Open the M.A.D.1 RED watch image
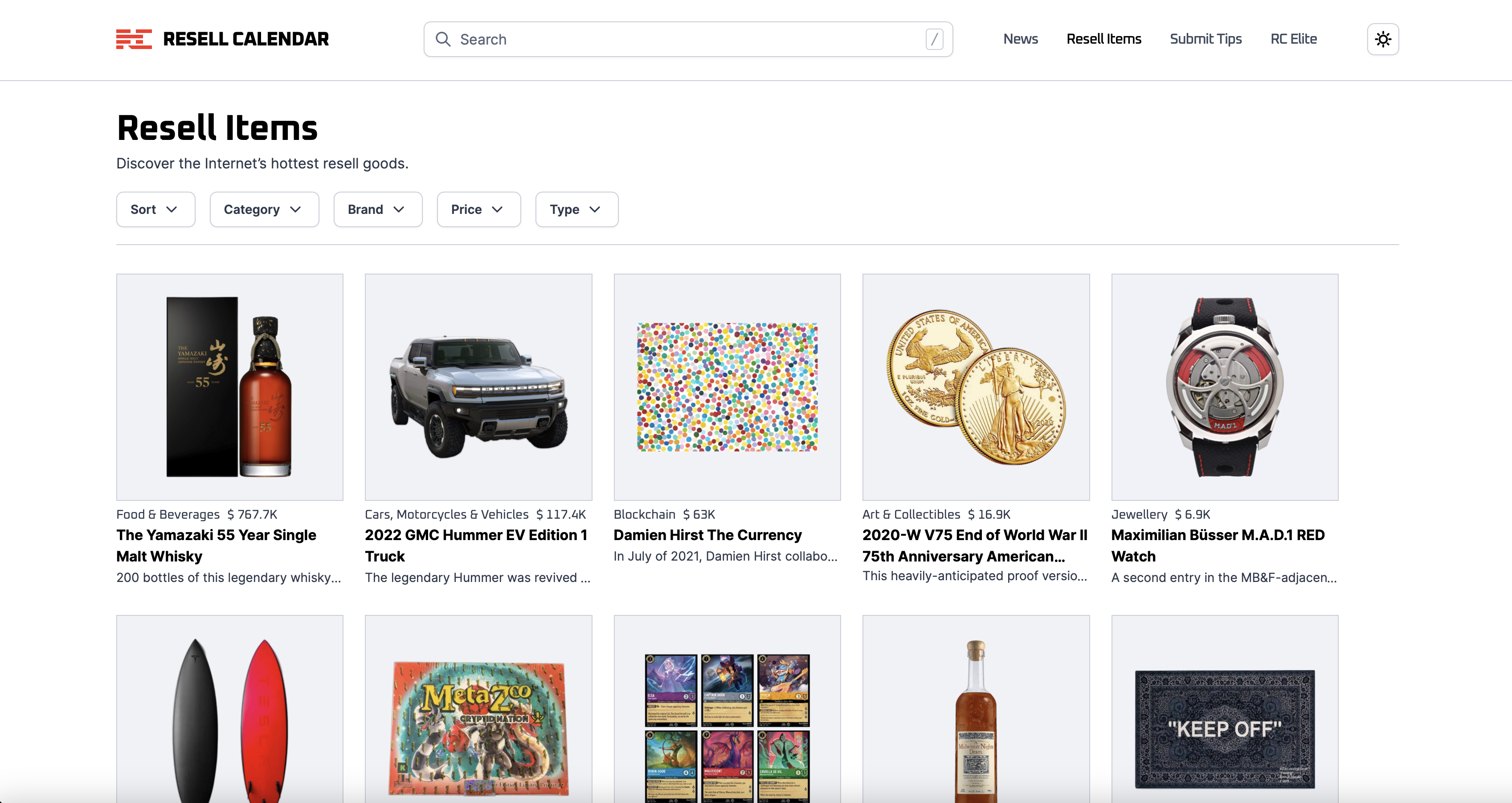Image resolution: width=1512 pixels, height=803 pixels. [1225, 387]
